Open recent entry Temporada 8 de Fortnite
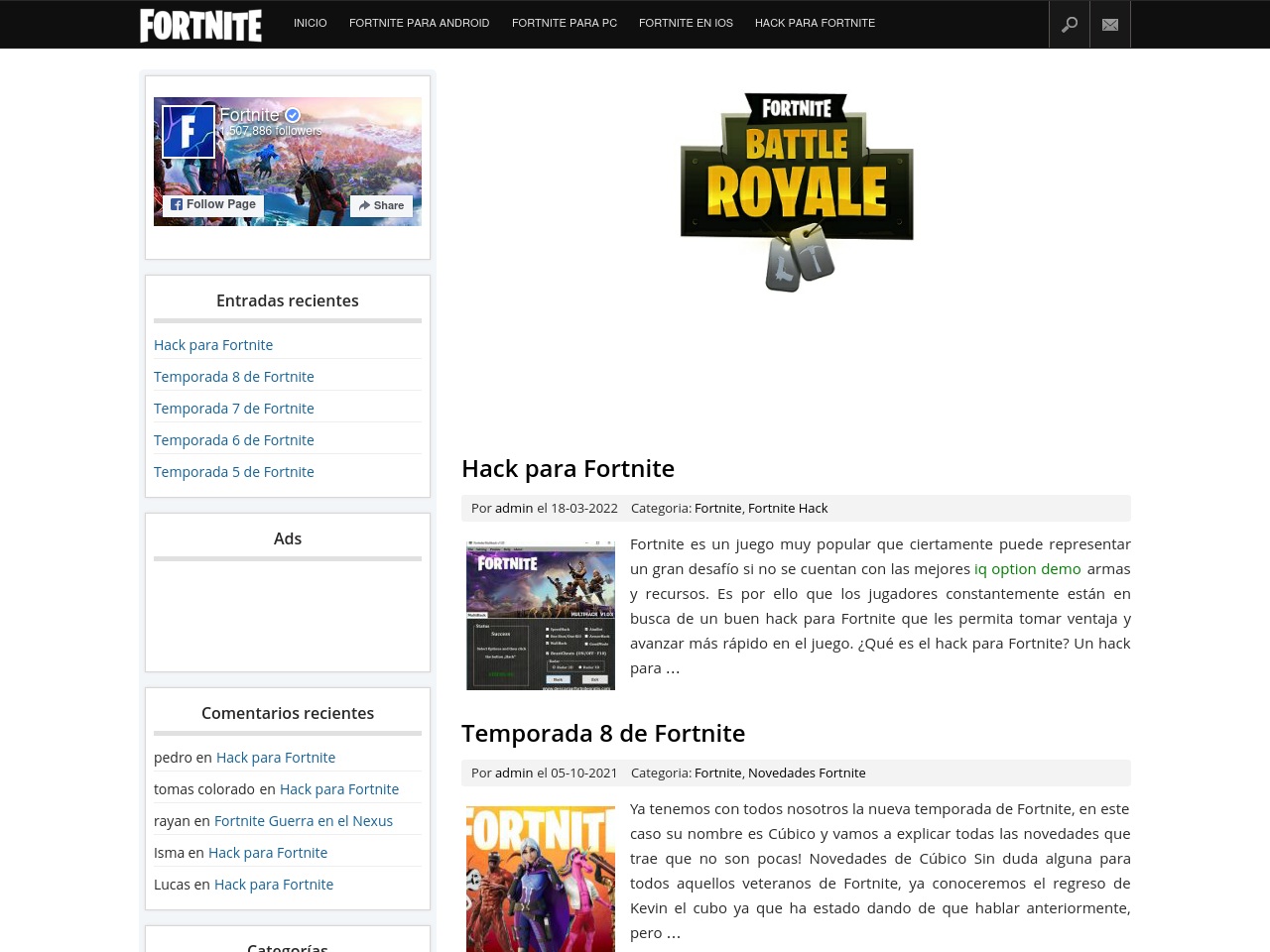The width and height of the screenshot is (1270, 952). (x=234, y=377)
